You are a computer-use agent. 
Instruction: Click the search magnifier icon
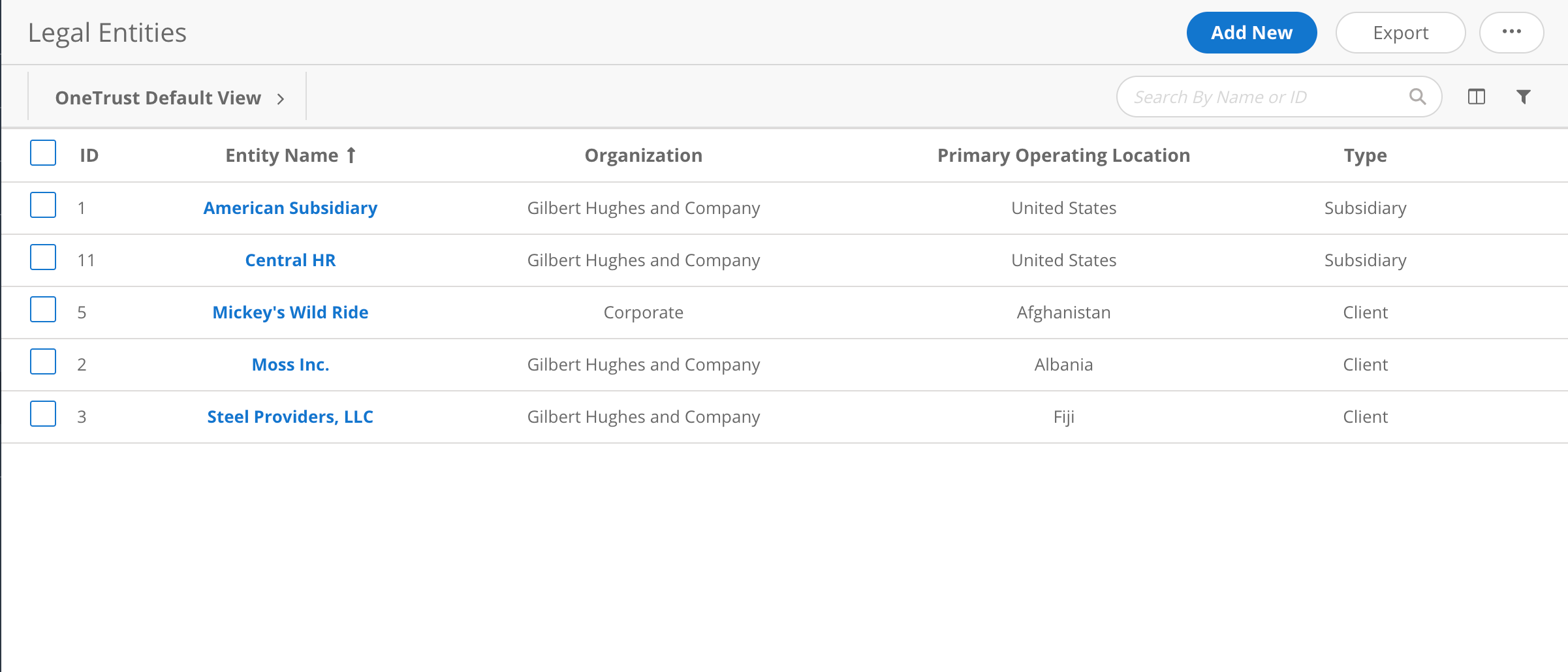coord(1417,96)
